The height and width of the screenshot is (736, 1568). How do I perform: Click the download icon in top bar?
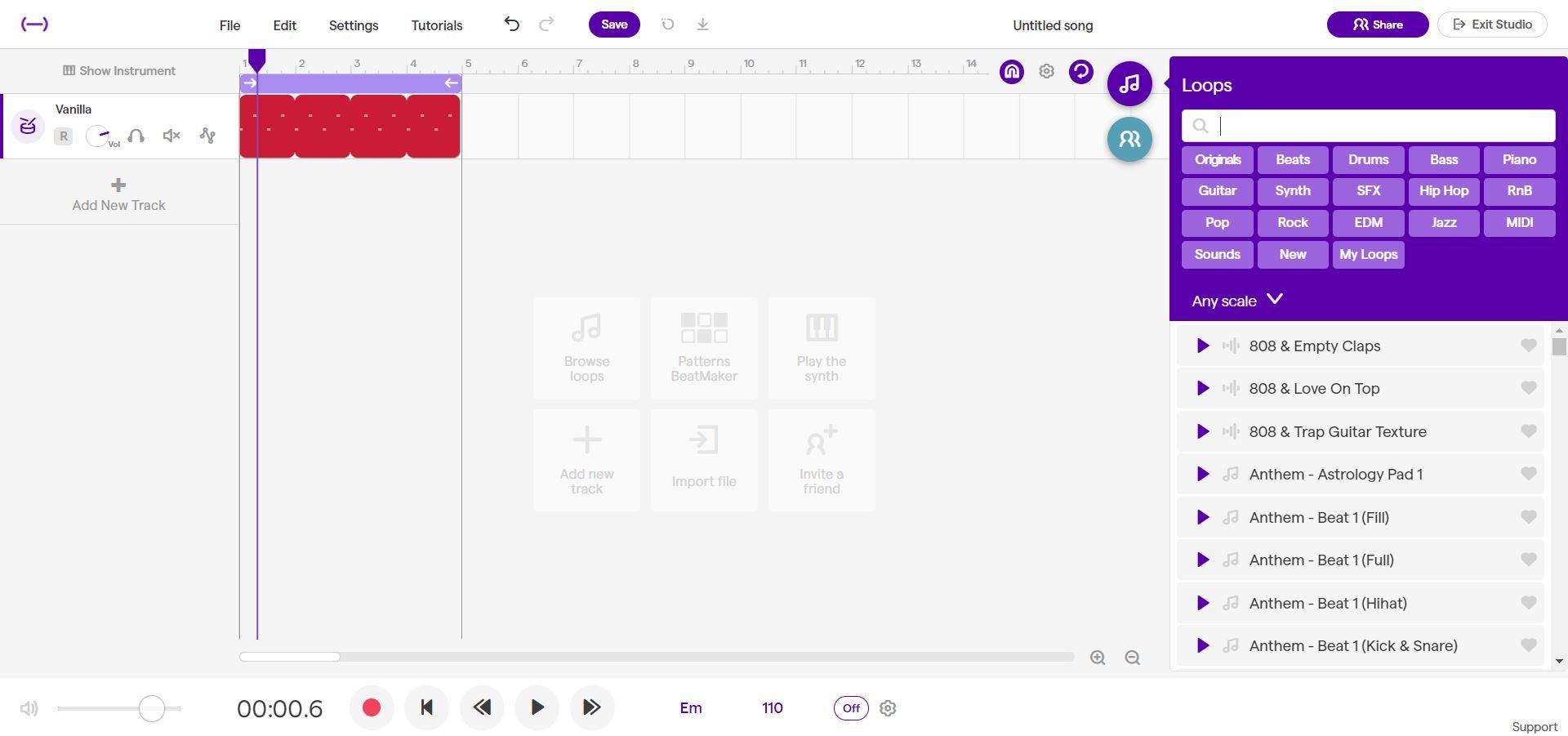(702, 25)
